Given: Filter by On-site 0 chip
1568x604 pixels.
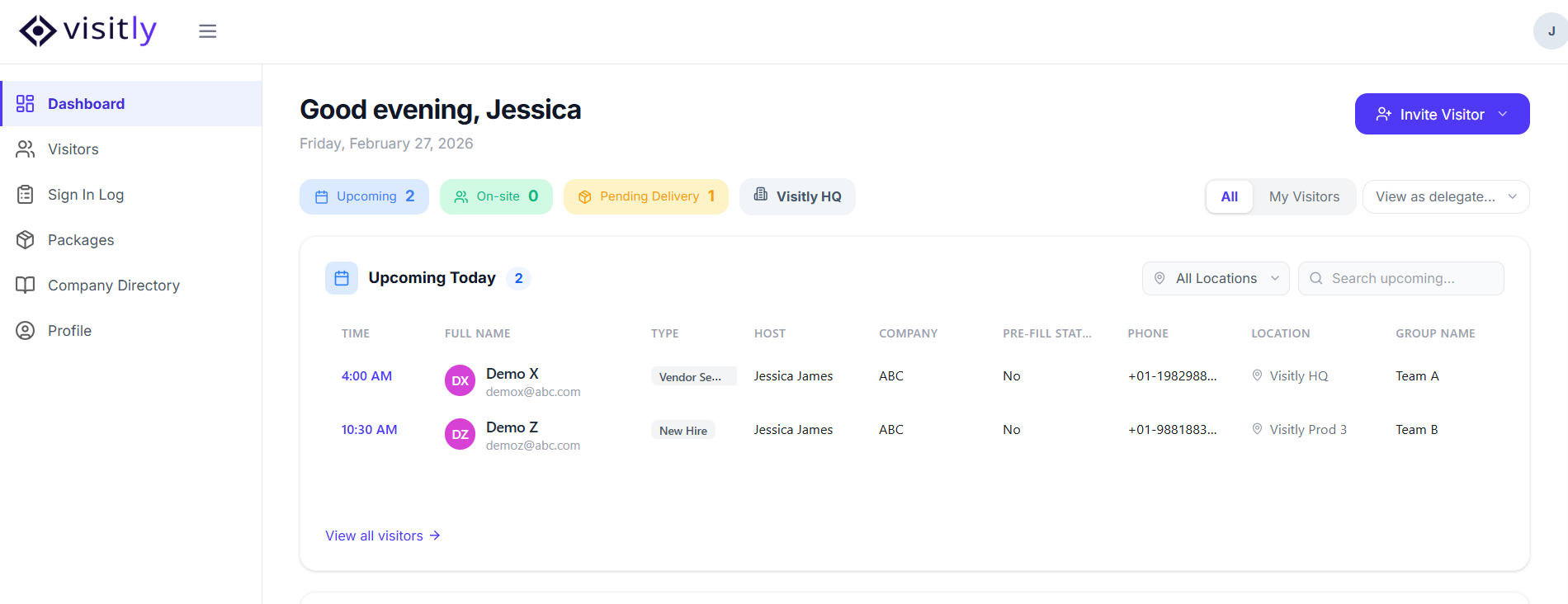Looking at the screenshot, I should tap(496, 196).
